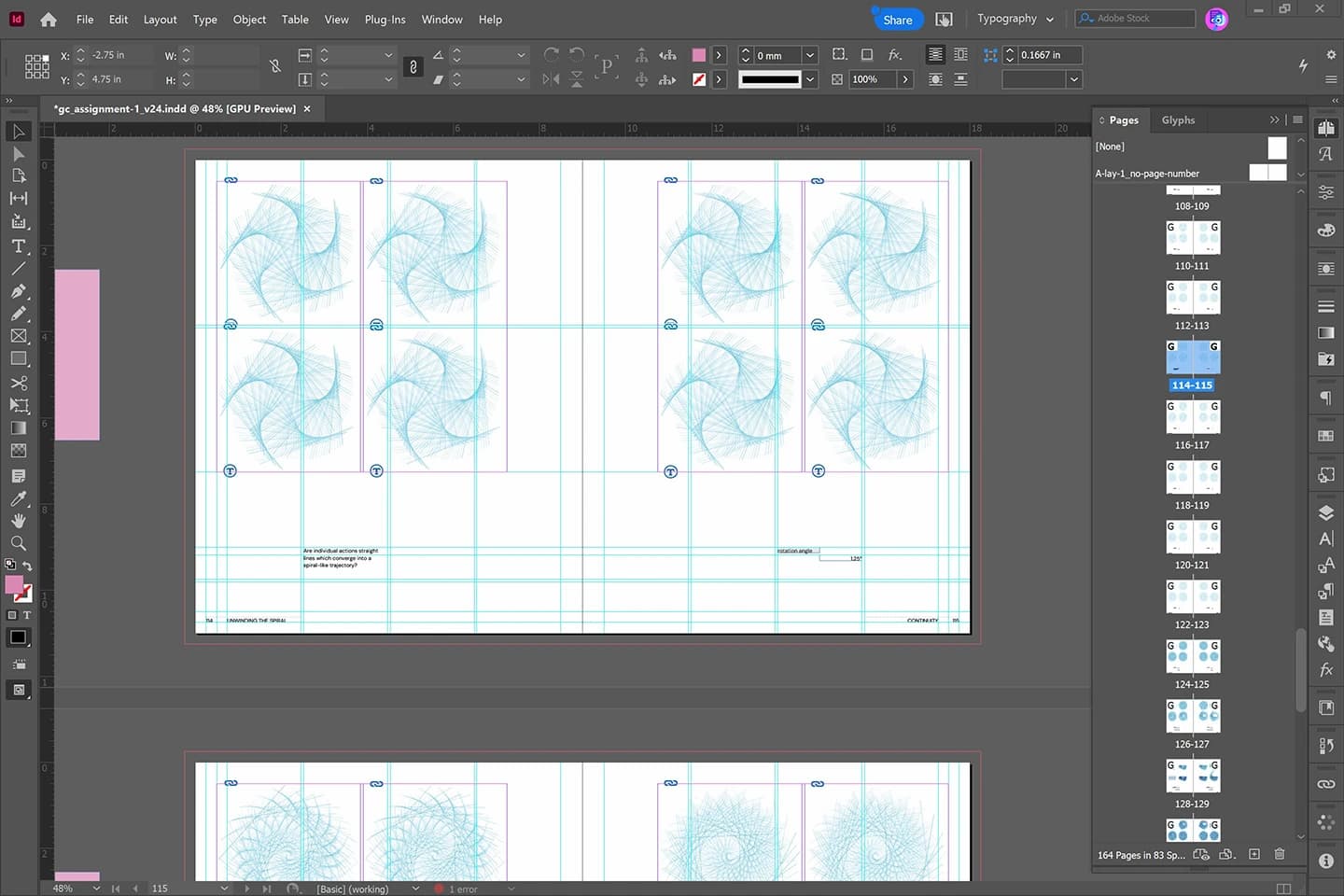Image resolution: width=1344 pixels, height=896 pixels.
Task: Click the X position field
Action: coord(121,55)
